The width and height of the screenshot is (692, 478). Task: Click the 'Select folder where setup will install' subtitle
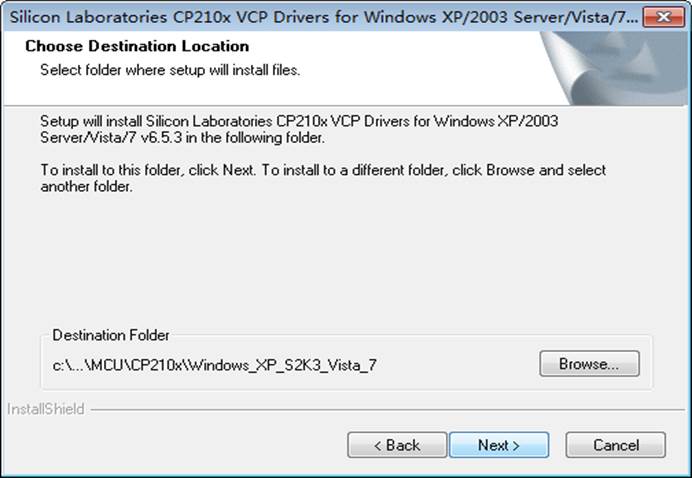pyautogui.click(x=170, y=70)
